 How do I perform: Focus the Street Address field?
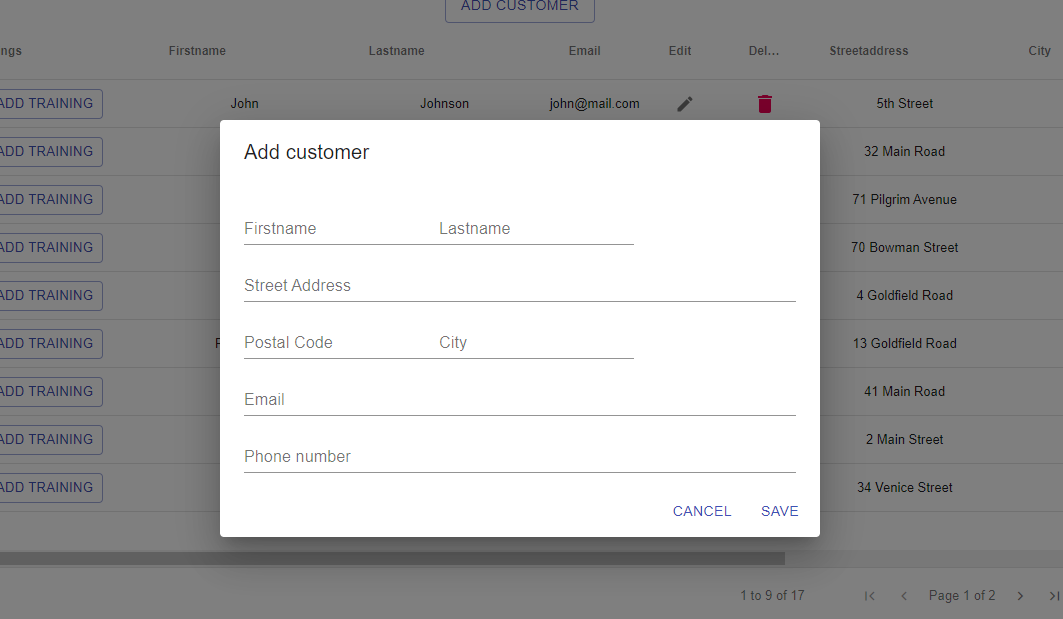coord(520,286)
